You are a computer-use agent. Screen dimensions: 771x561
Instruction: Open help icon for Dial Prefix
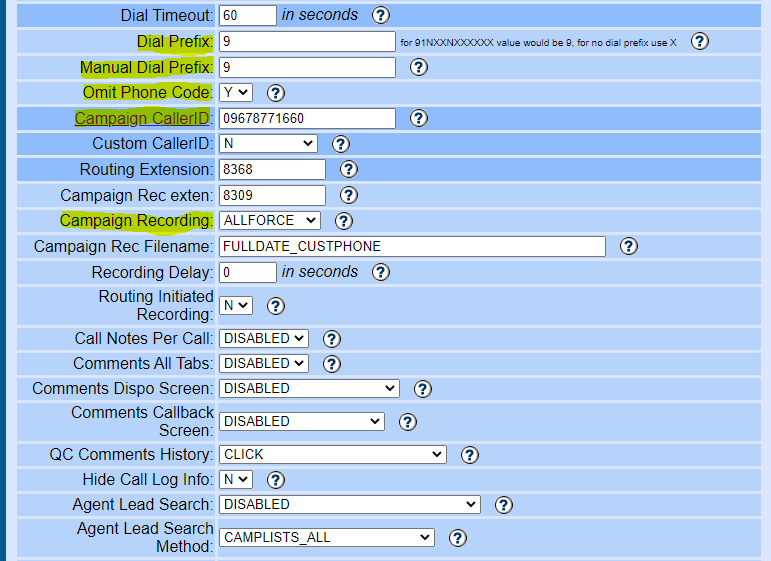coord(700,41)
